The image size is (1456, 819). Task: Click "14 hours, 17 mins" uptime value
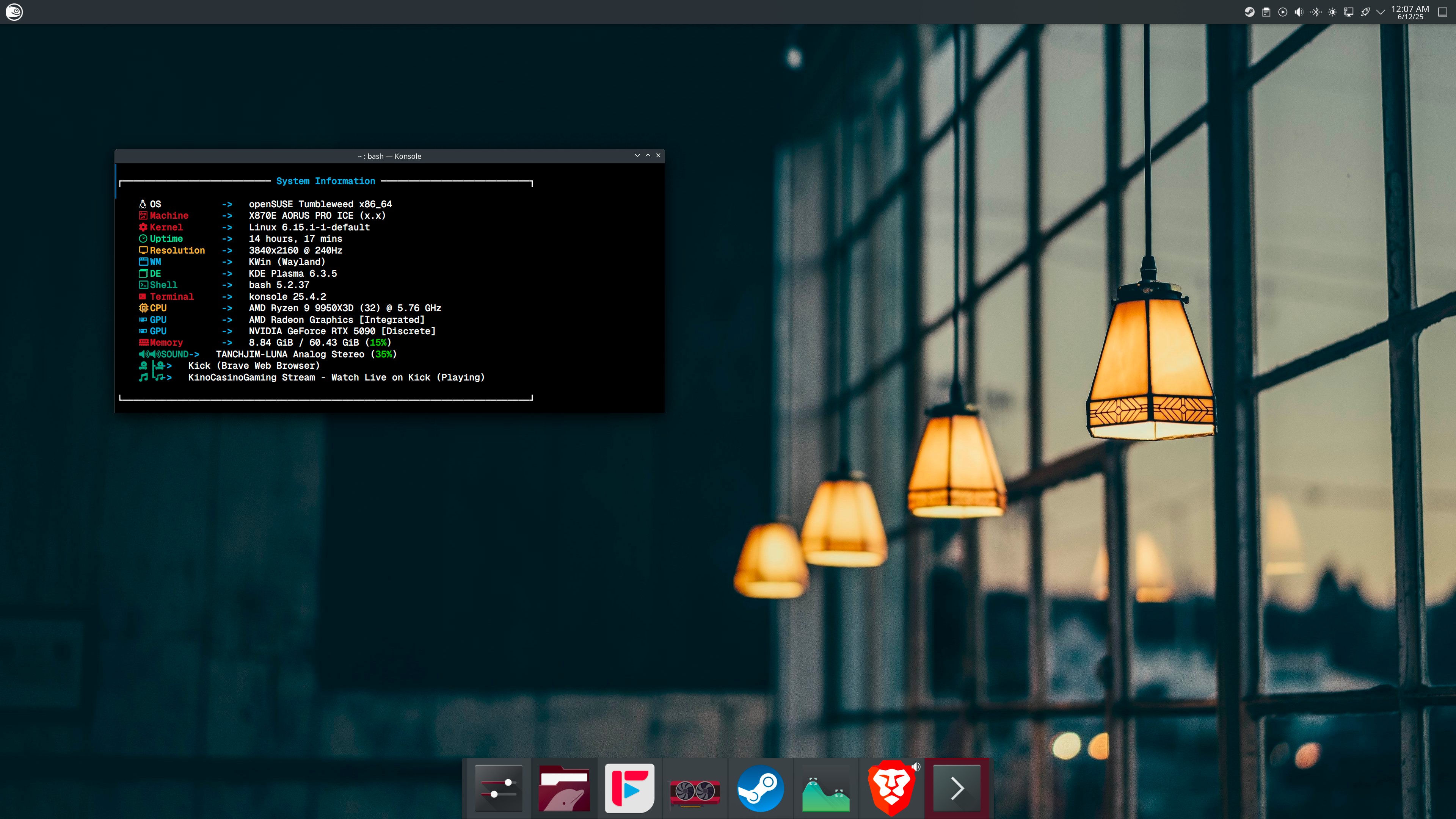(296, 238)
